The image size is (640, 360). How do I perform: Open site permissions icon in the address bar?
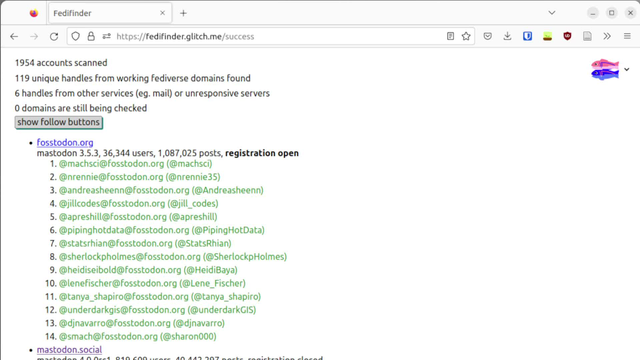click(x=107, y=36)
